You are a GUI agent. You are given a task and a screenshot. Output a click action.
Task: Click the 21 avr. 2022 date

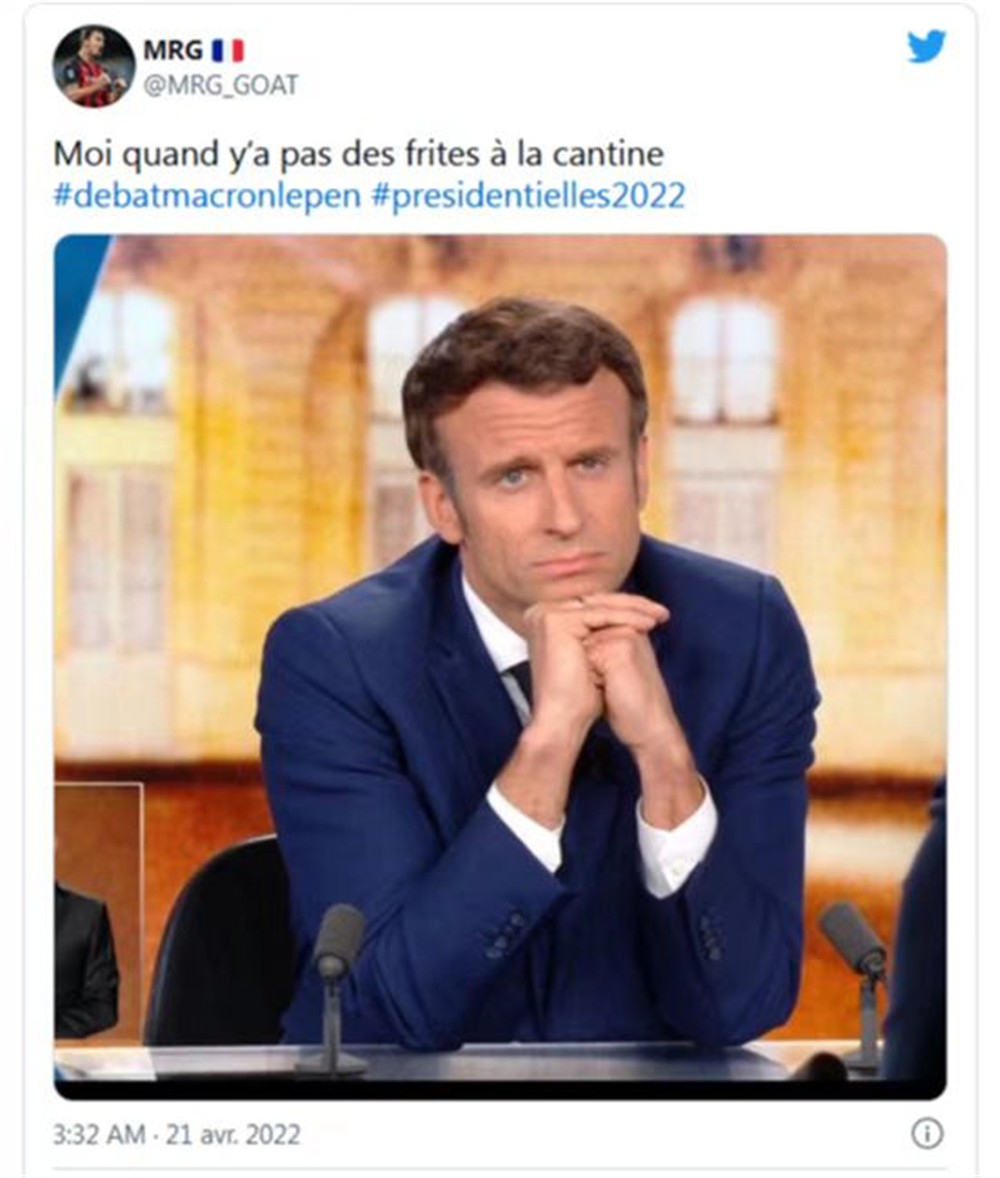[233, 1134]
